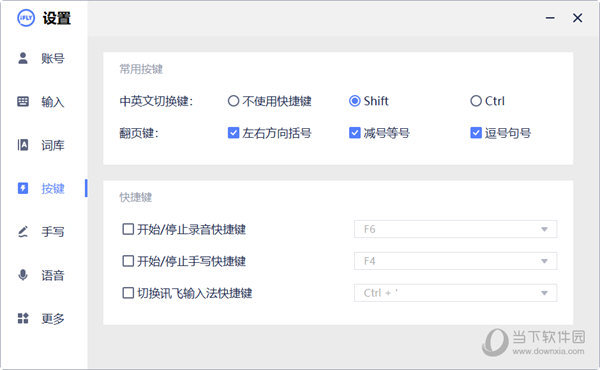The image size is (600, 370).
Task: Click the 设置 window title
Action: 57,18
